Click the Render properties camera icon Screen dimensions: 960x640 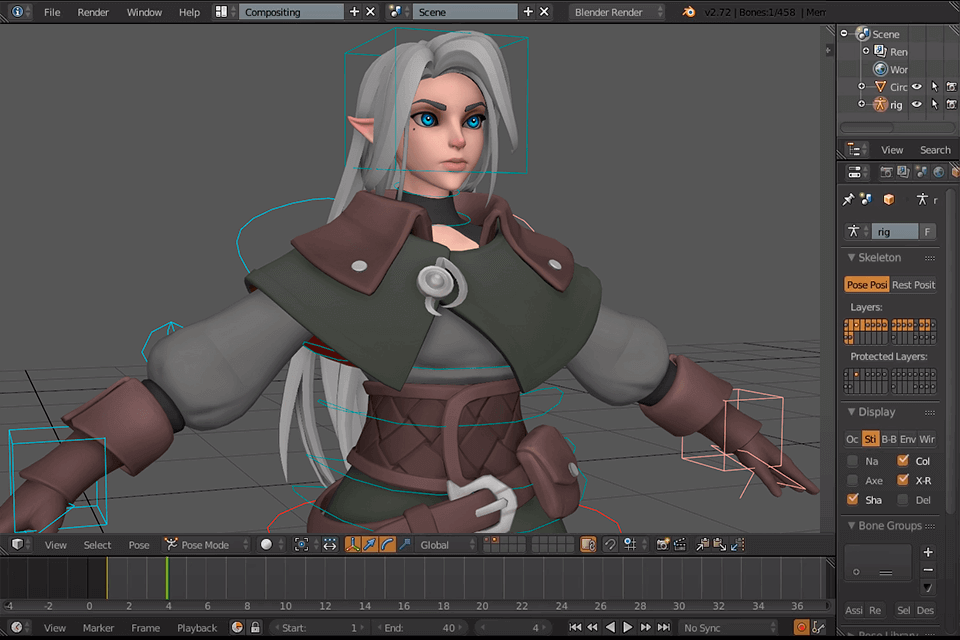887,171
